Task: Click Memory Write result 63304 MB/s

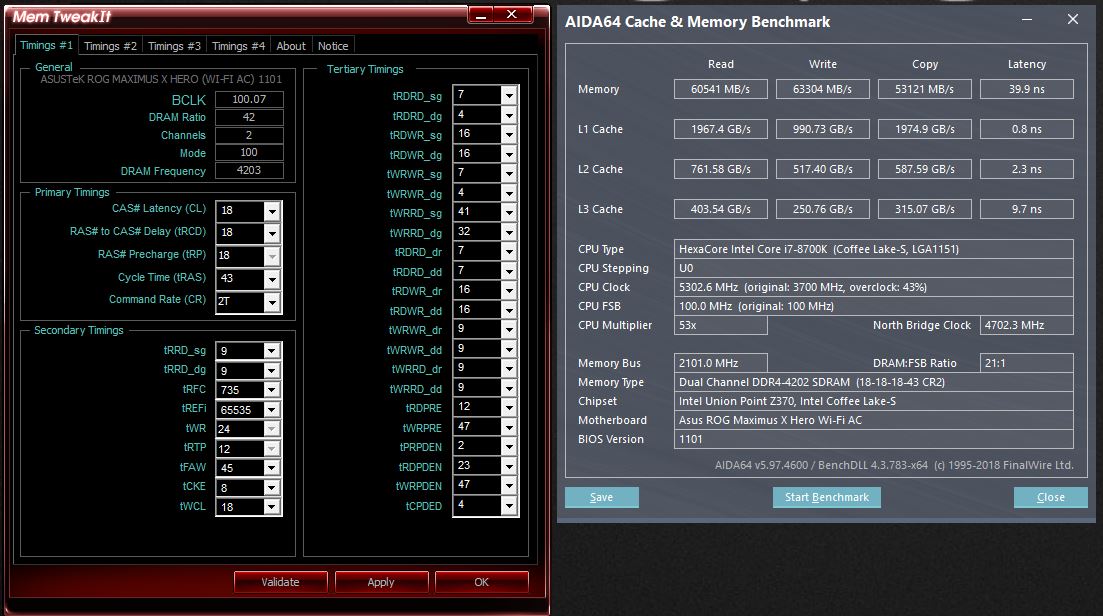Action: (822, 89)
